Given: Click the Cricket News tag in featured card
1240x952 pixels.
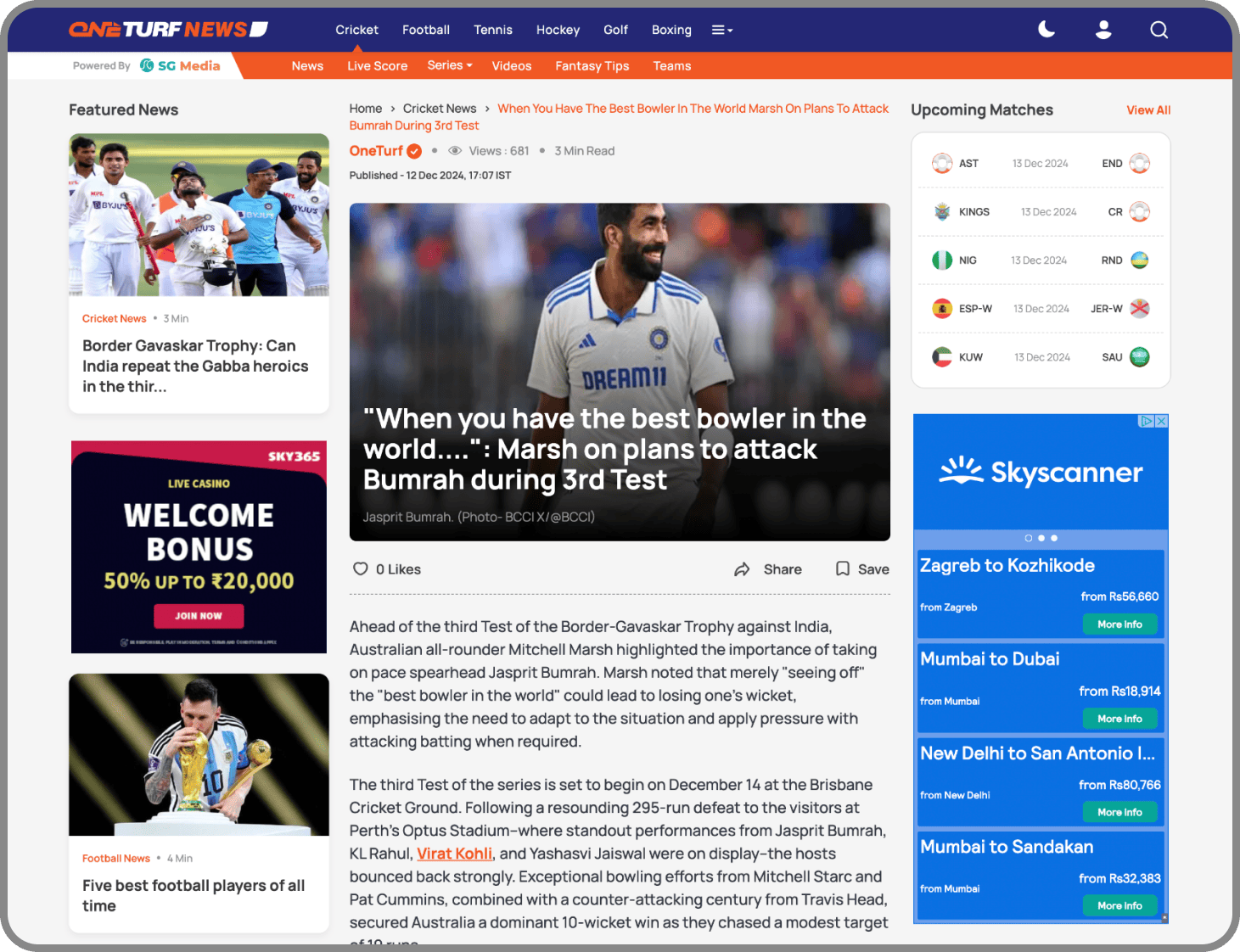Looking at the screenshot, I should tap(114, 318).
